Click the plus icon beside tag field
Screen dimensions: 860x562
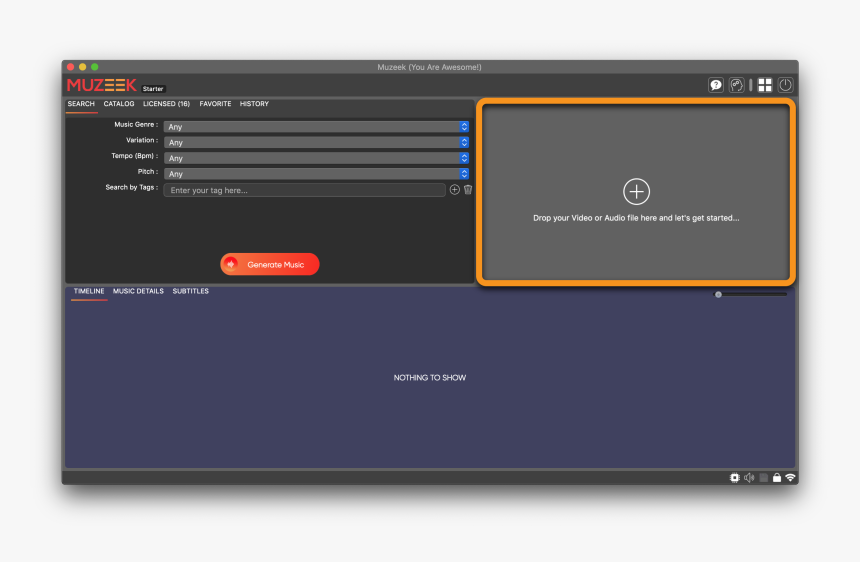pyautogui.click(x=454, y=190)
